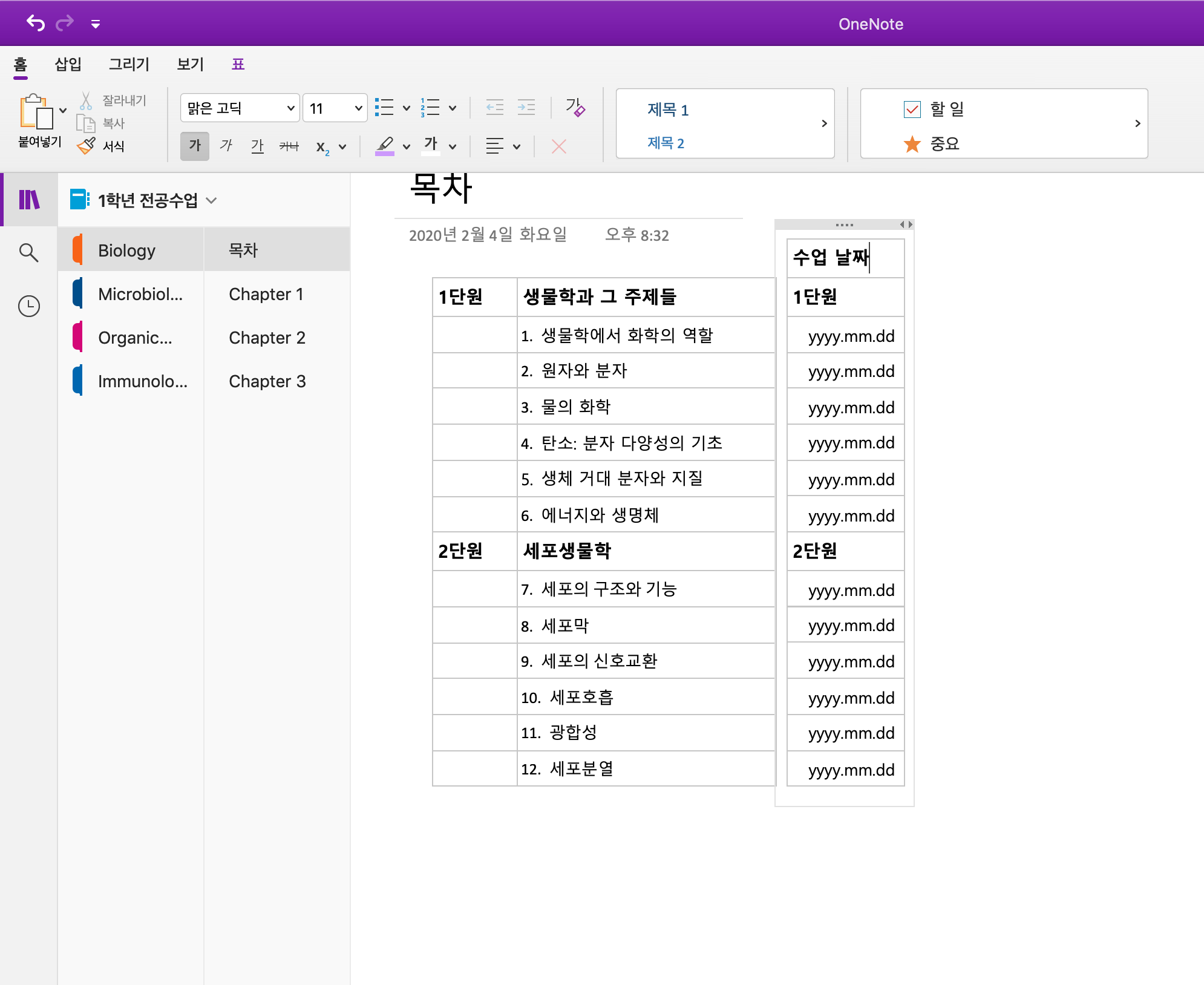Toggle bold formatting button
This screenshot has height=985, width=1204.
coord(195,146)
